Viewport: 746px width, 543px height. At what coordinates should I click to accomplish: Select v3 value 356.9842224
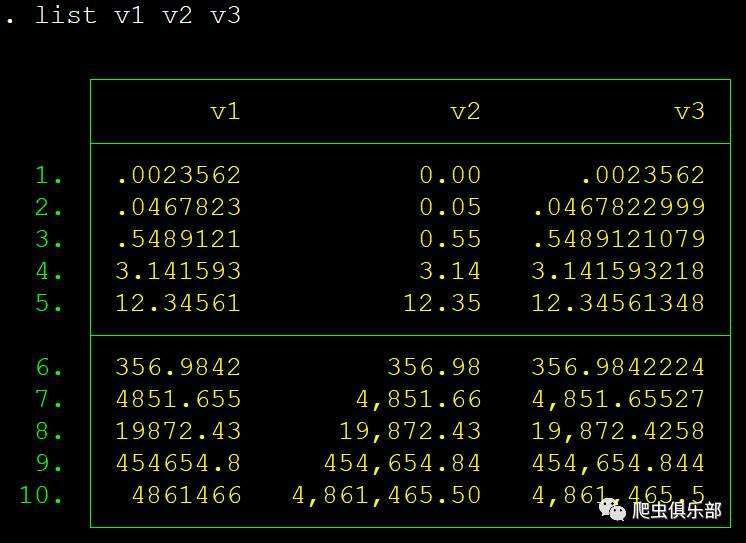pos(618,367)
